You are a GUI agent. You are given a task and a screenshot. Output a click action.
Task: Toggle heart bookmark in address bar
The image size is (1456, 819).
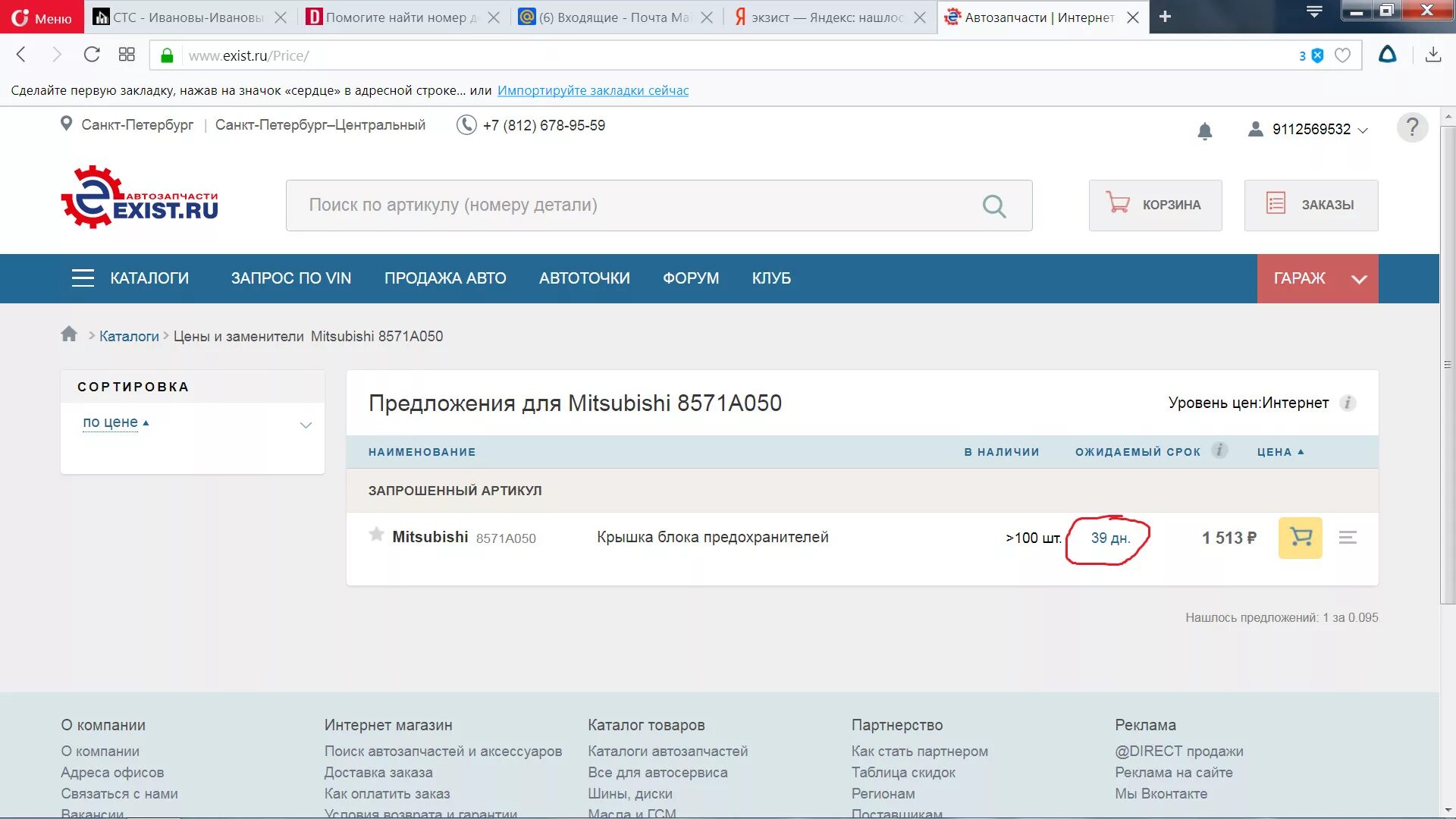coord(1342,55)
